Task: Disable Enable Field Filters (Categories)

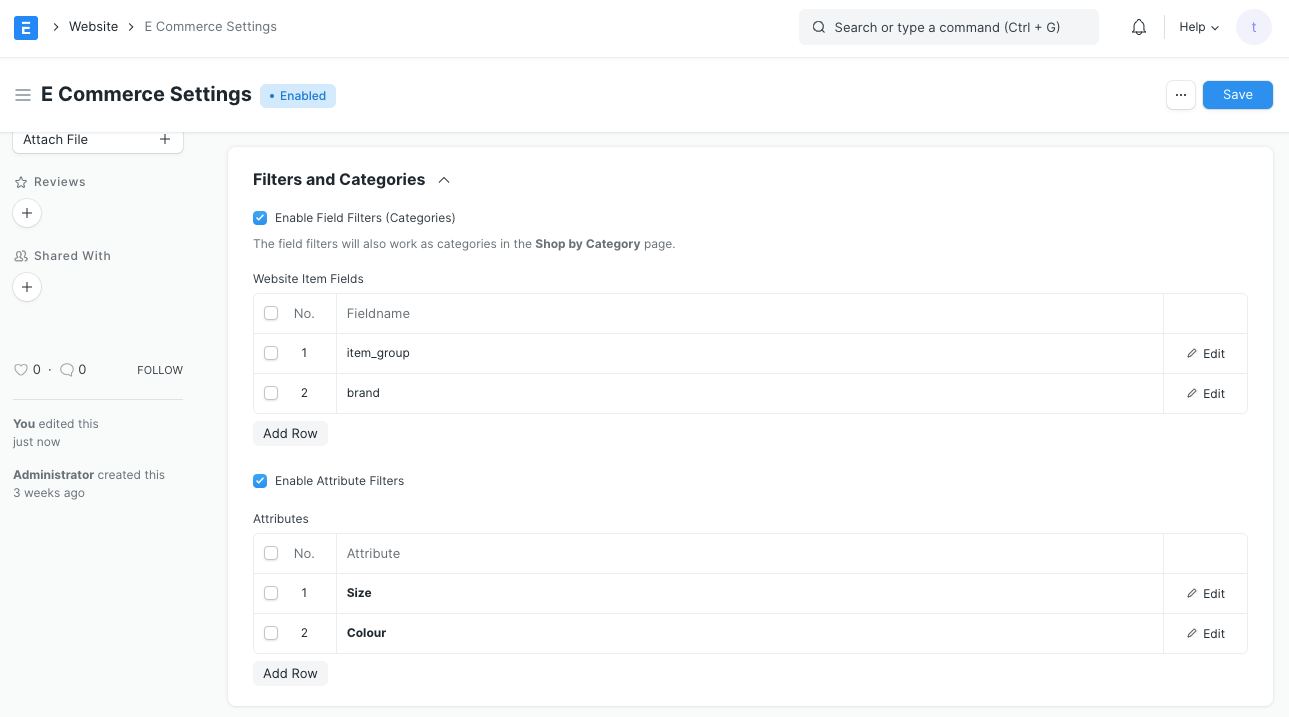Action: (260, 217)
